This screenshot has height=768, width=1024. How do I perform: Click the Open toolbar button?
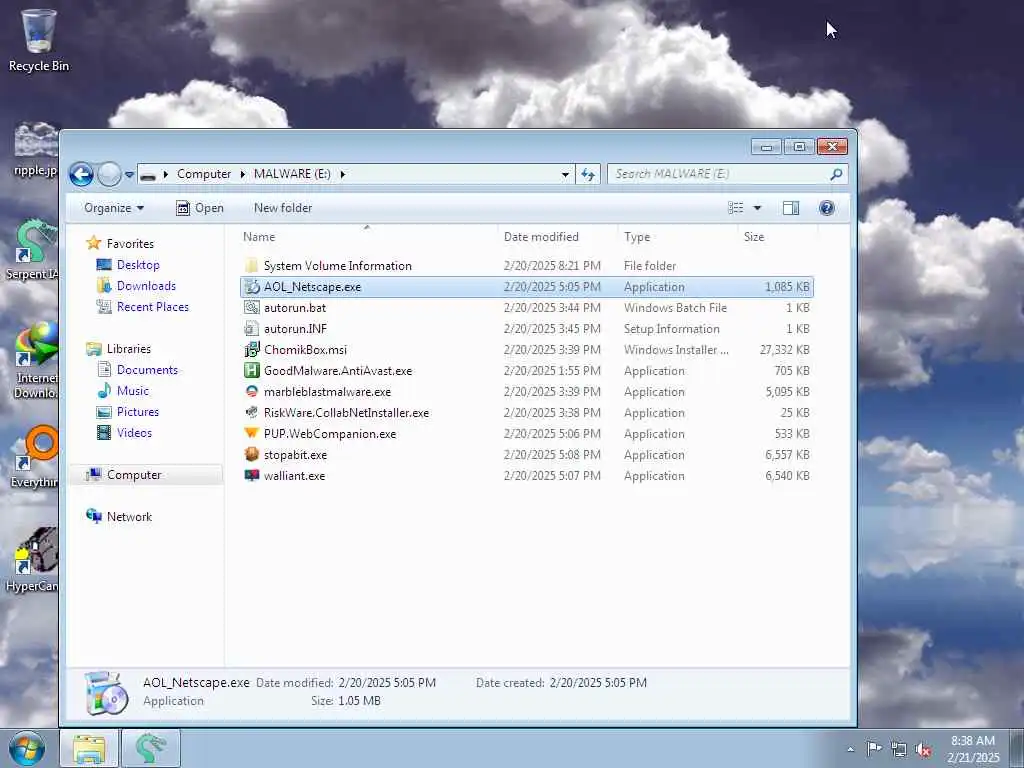pos(200,208)
